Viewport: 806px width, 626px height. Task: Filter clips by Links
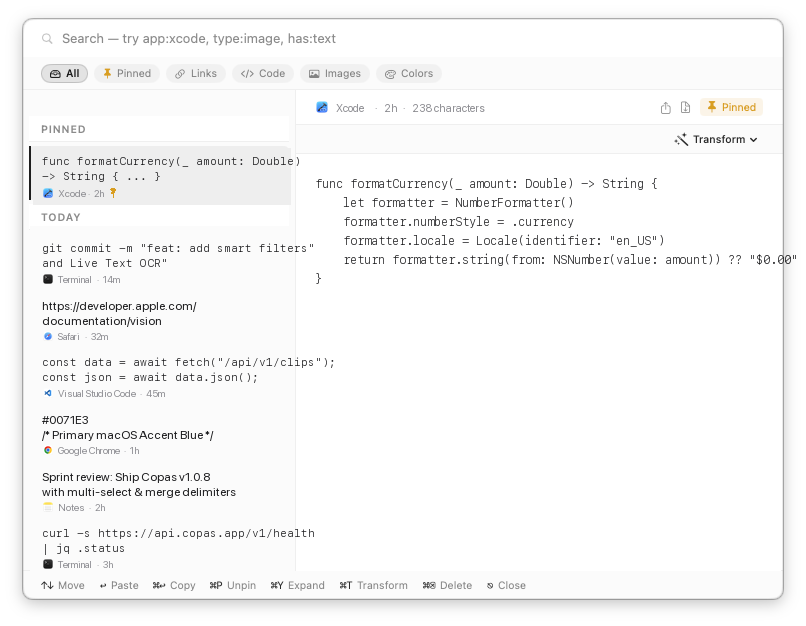196,73
